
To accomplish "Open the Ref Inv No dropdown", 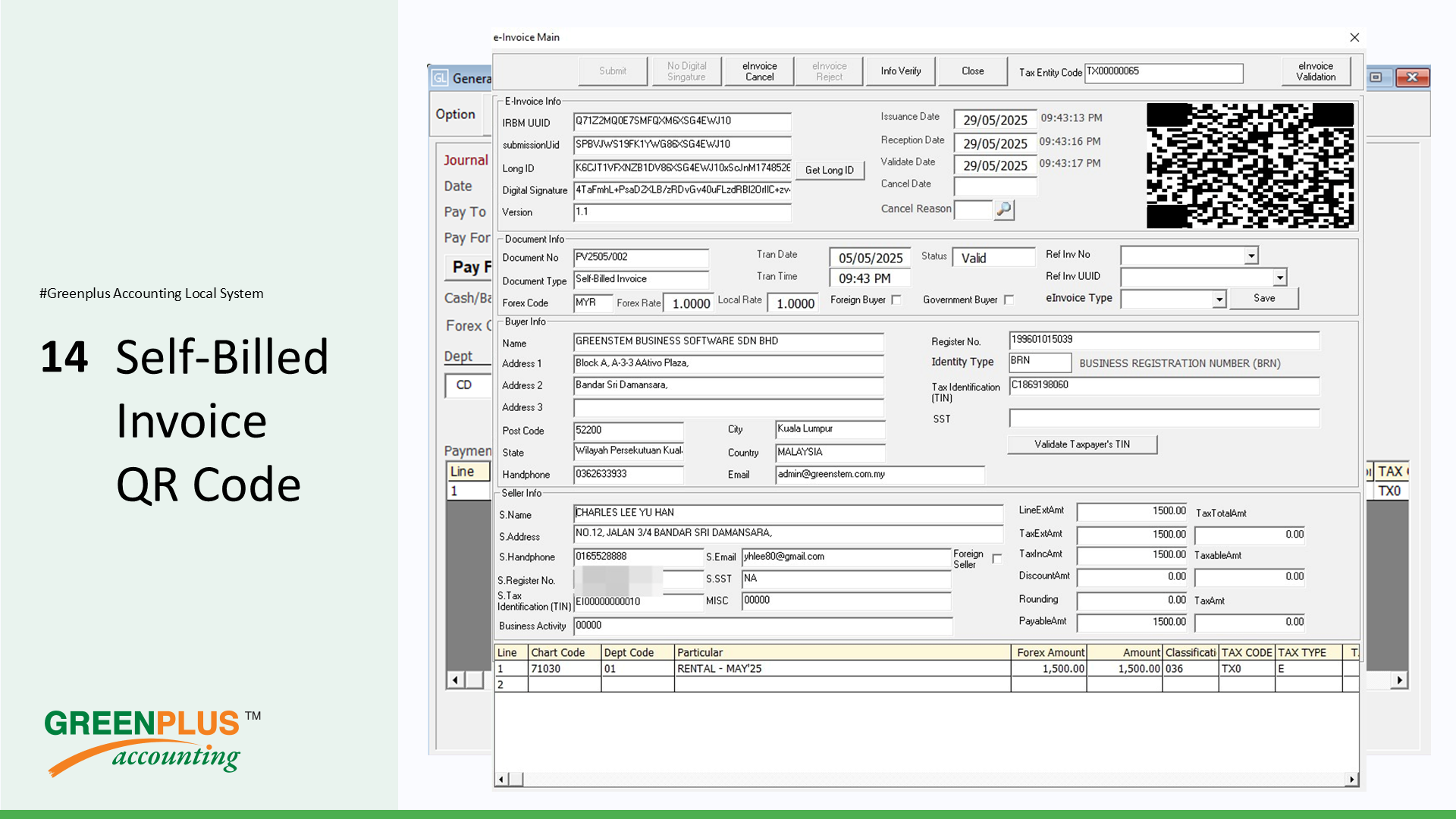I will [1251, 256].
